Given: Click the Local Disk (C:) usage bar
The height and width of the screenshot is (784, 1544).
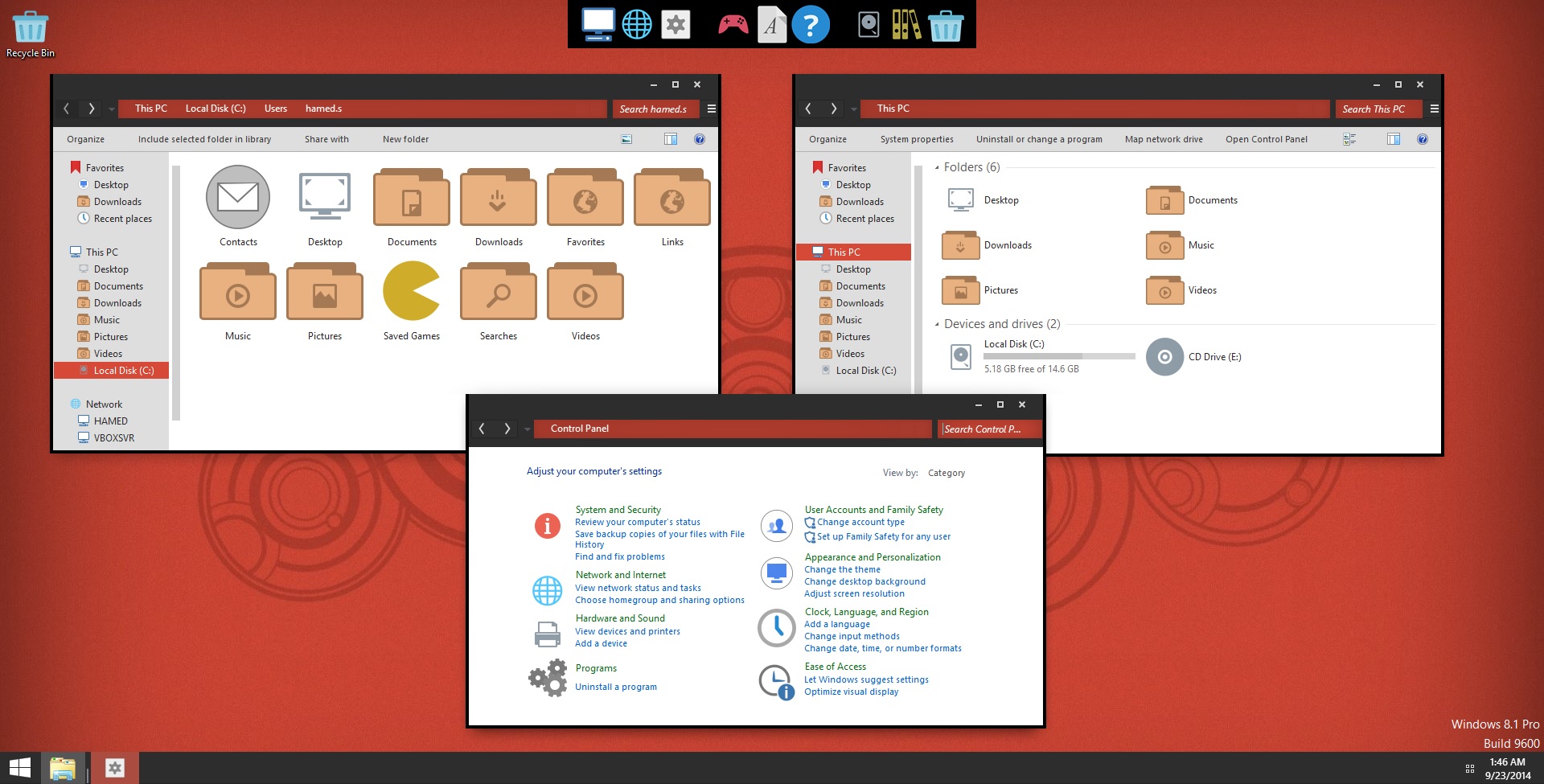Looking at the screenshot, I should 1059,355.
